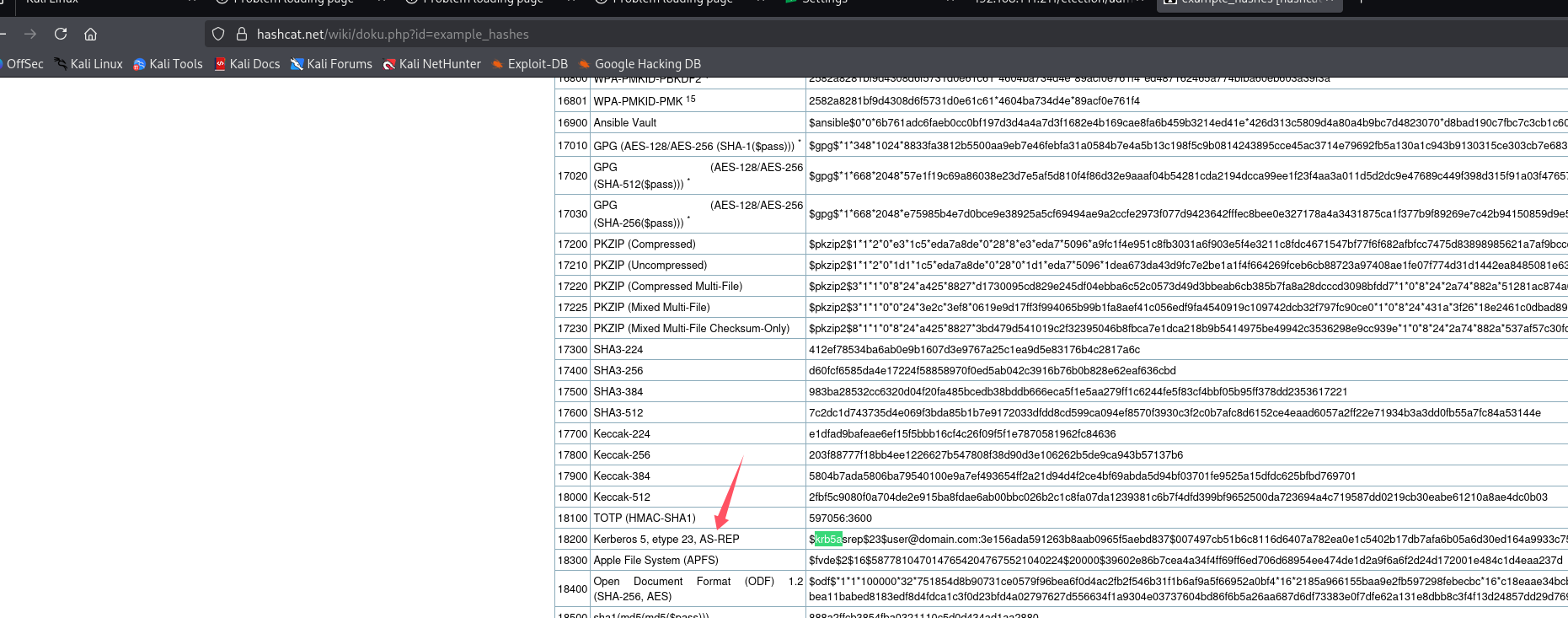The height and width of the screenshot is (618, 1568).
Task: Click the forward navigation arrow
Action: 30,34
